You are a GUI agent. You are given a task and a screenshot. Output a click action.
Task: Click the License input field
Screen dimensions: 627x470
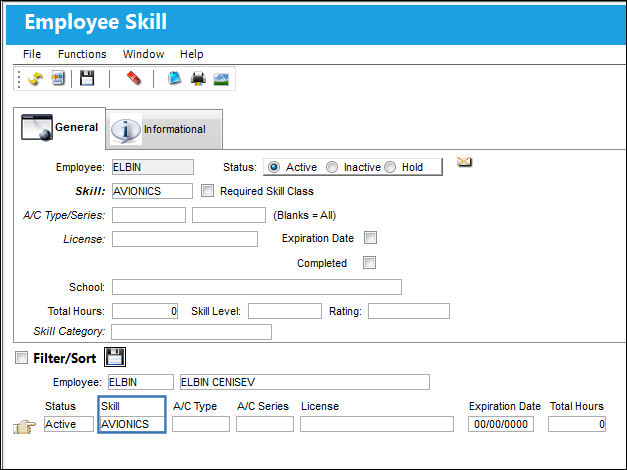tap(185, 239)
